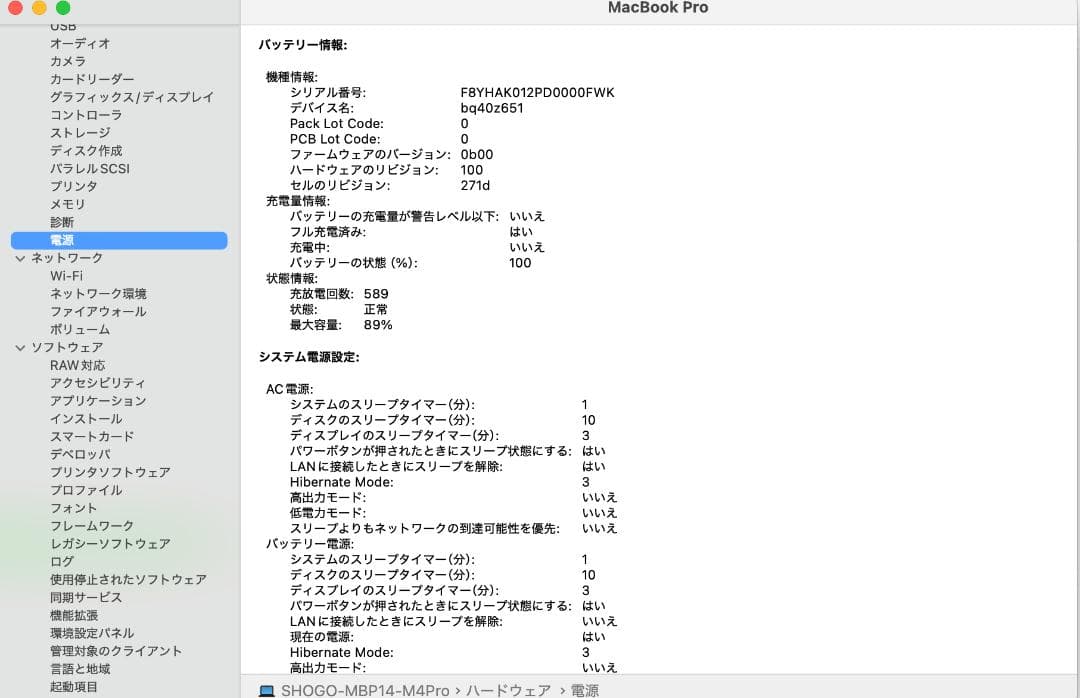1080x698 pixels.
Task: Collapse the ソフトウェア section triangle
Action: coord(20,347)
